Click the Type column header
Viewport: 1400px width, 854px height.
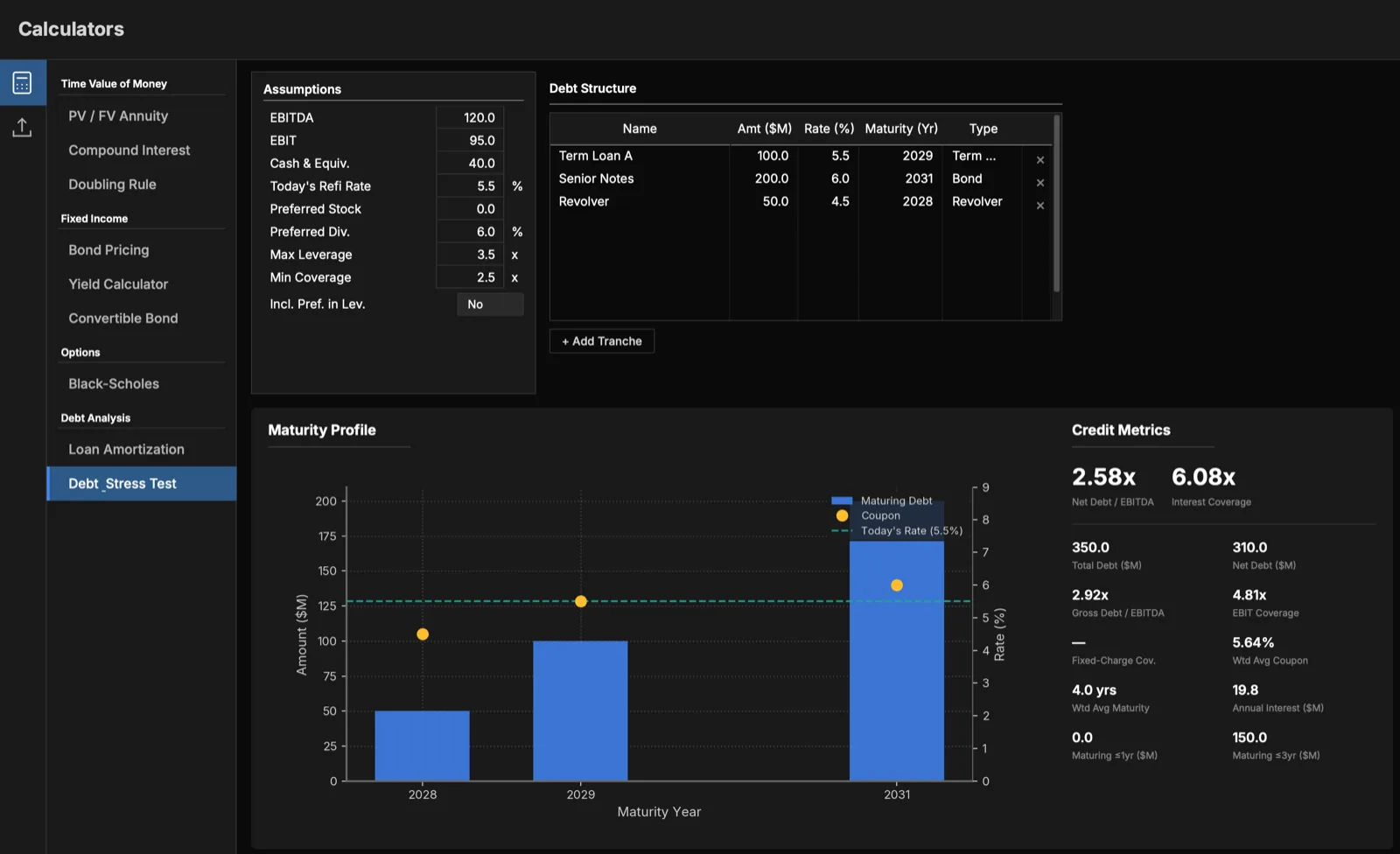pyautogui.click(x=983, y=129)
